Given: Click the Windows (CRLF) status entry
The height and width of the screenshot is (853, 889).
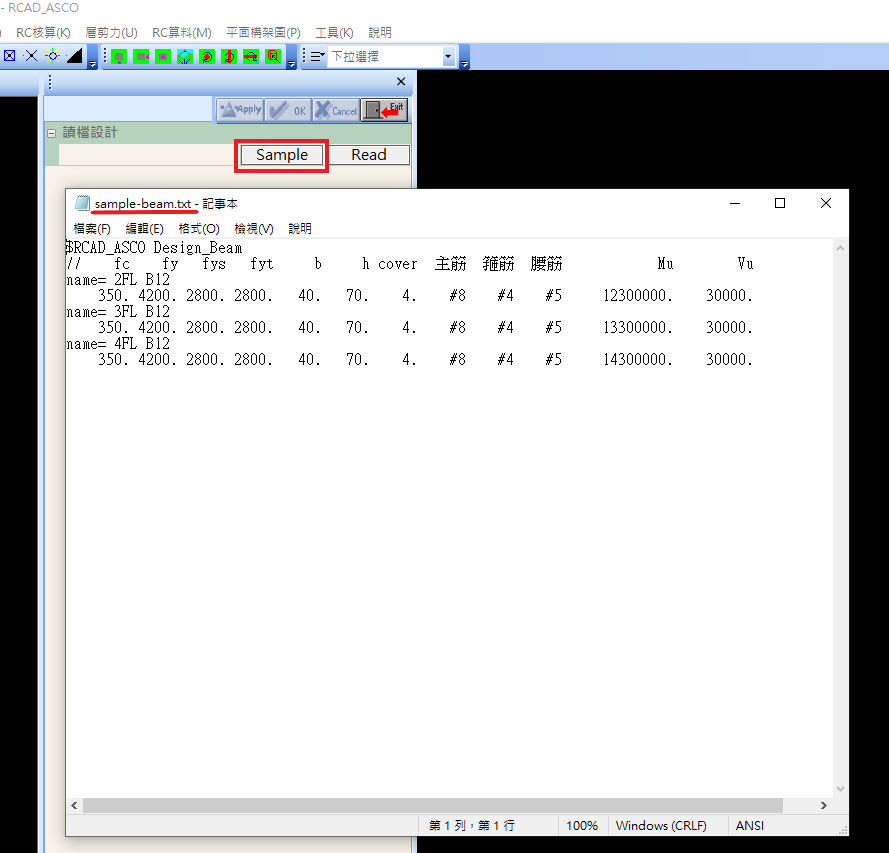Looking at the screenshot, I should click(661, 826).
